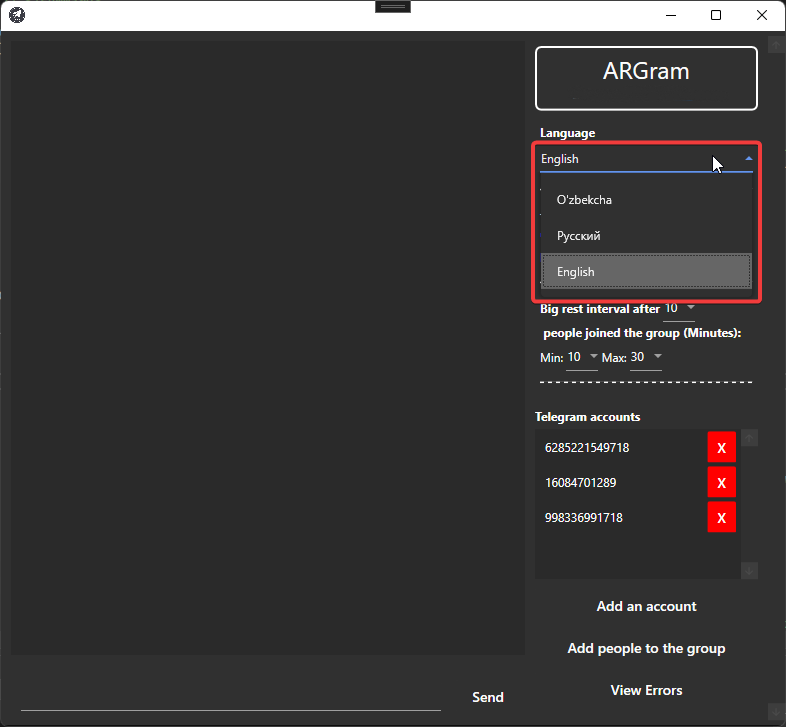Click the Add an account button
This screenshot has height=727, width=786.
click(x=646, y=606)
